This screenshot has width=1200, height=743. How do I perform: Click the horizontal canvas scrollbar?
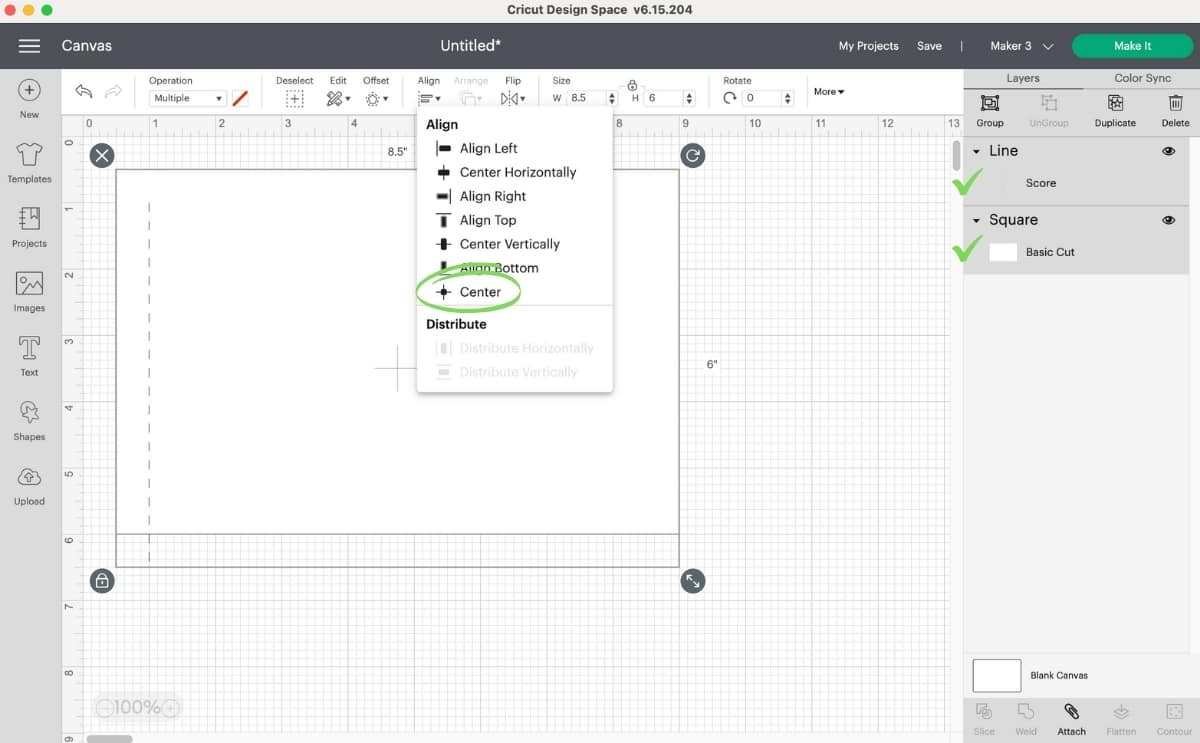point(109,739)
